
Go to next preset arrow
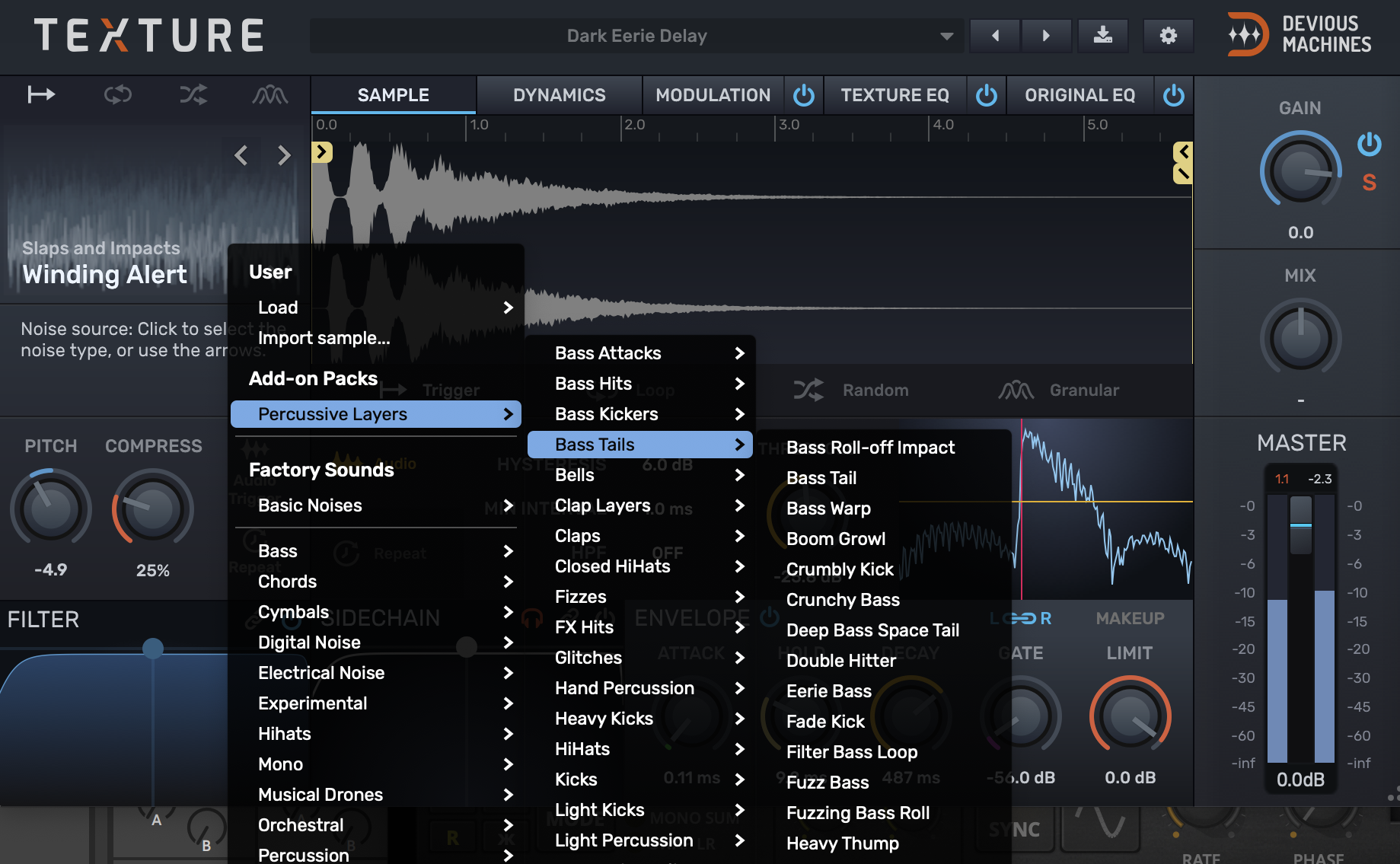(x=1046, y=36)
